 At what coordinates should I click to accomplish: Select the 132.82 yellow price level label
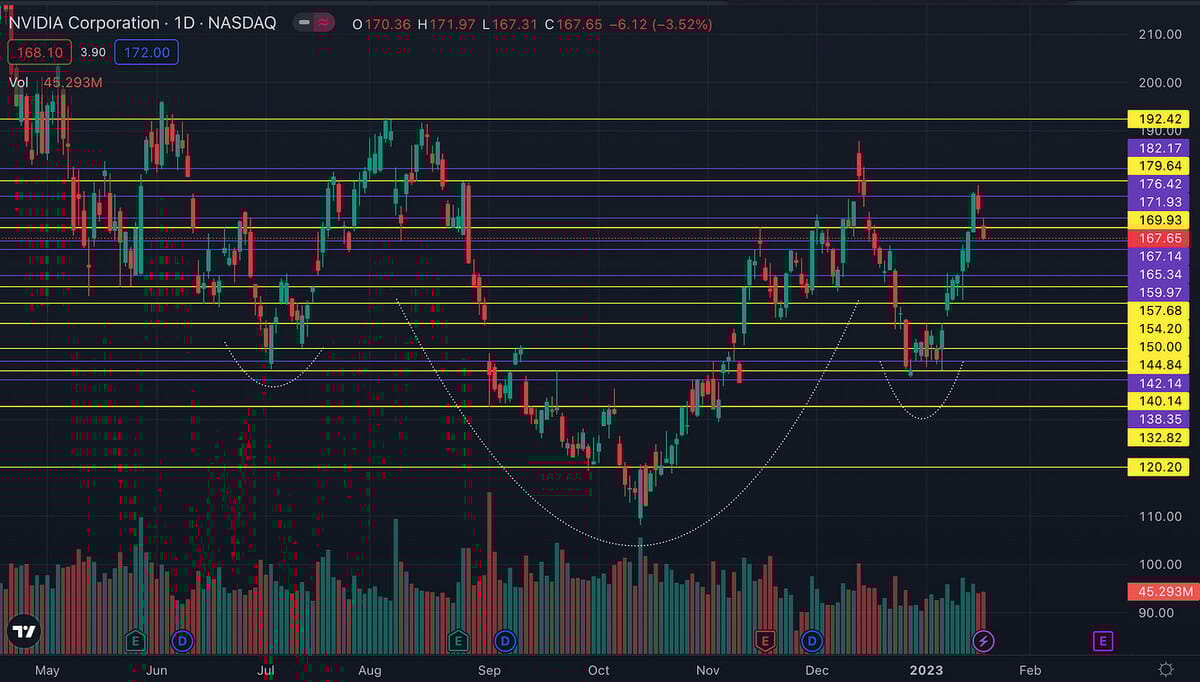(1160, 438)
